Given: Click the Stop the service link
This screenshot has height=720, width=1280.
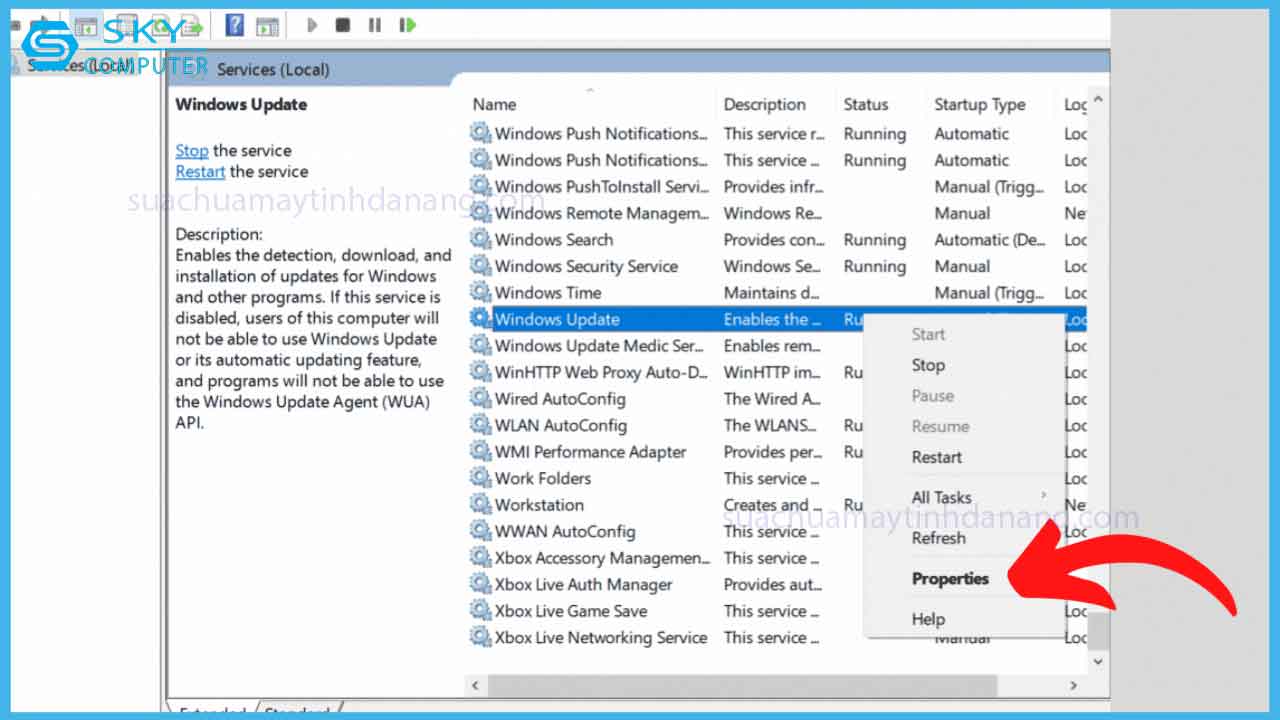Looking at the screenshot, I should (192, 150).
